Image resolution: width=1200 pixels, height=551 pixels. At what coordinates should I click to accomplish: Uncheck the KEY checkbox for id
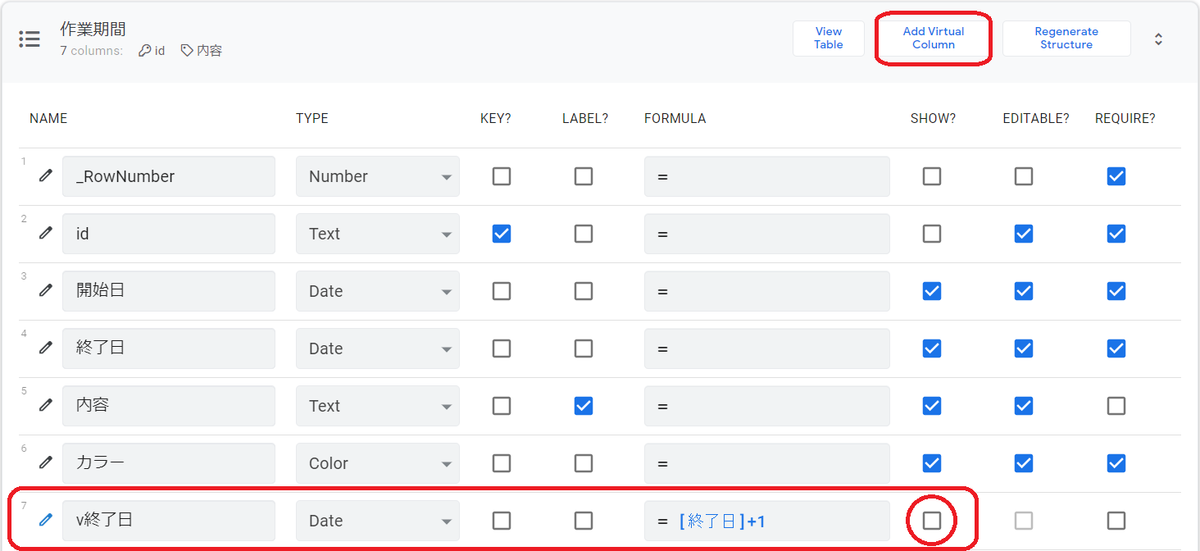coord(502,233)
